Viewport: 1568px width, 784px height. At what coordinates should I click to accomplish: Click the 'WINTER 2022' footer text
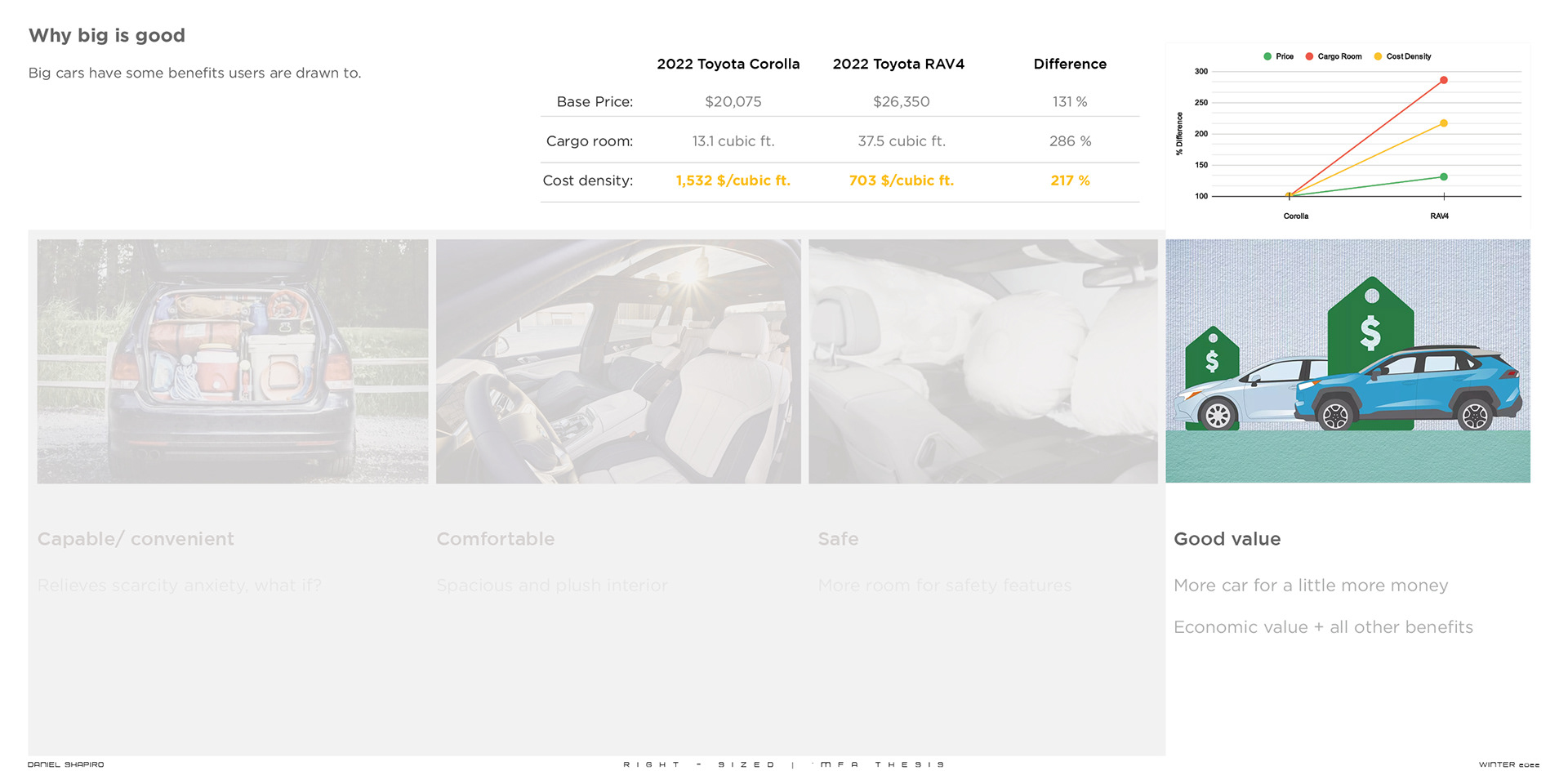click(1509, 765)
